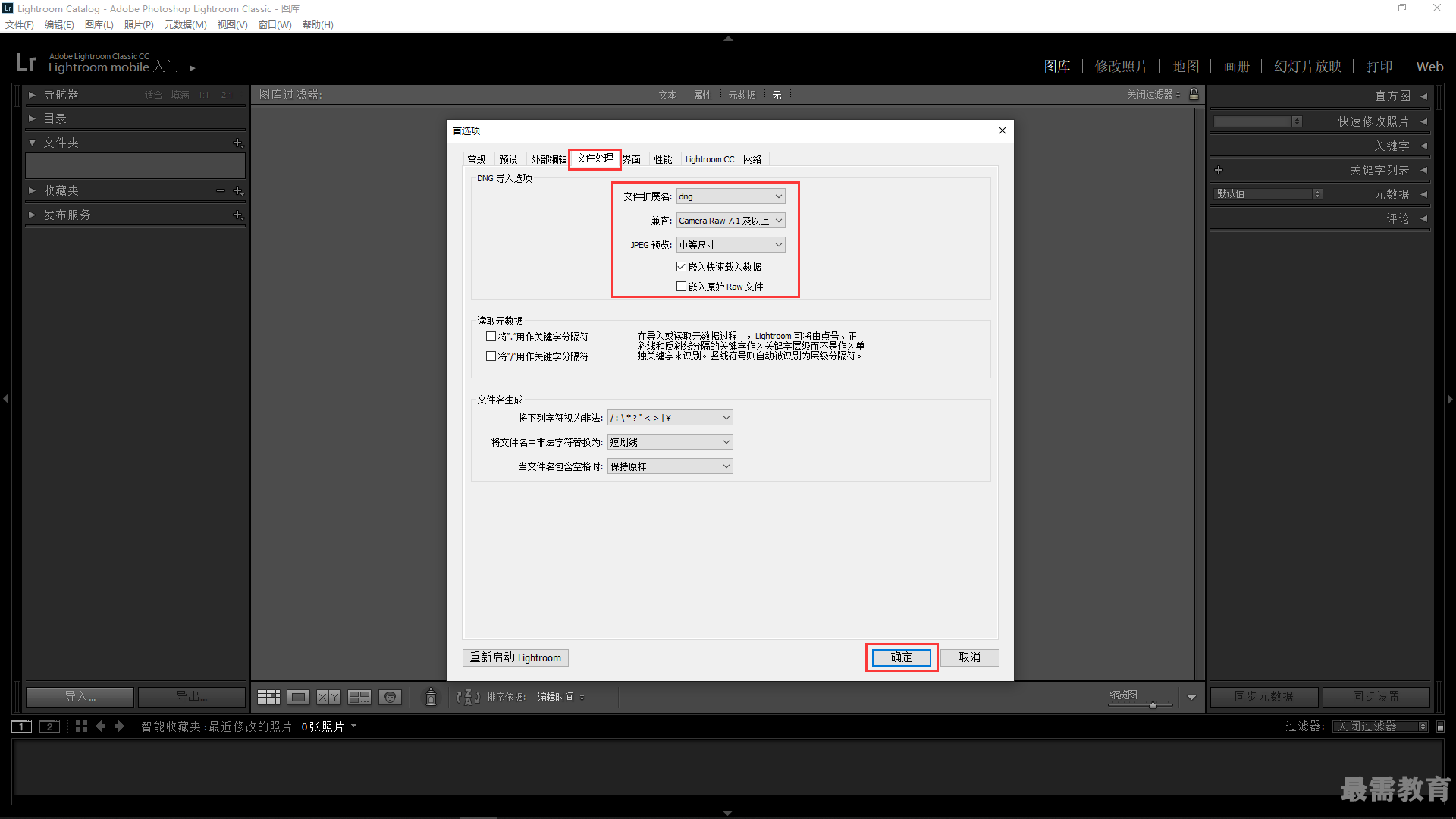The width and height of the screenshot is (1456, 819).
Task: Open the Interface preferences tab
Action: 632,159
